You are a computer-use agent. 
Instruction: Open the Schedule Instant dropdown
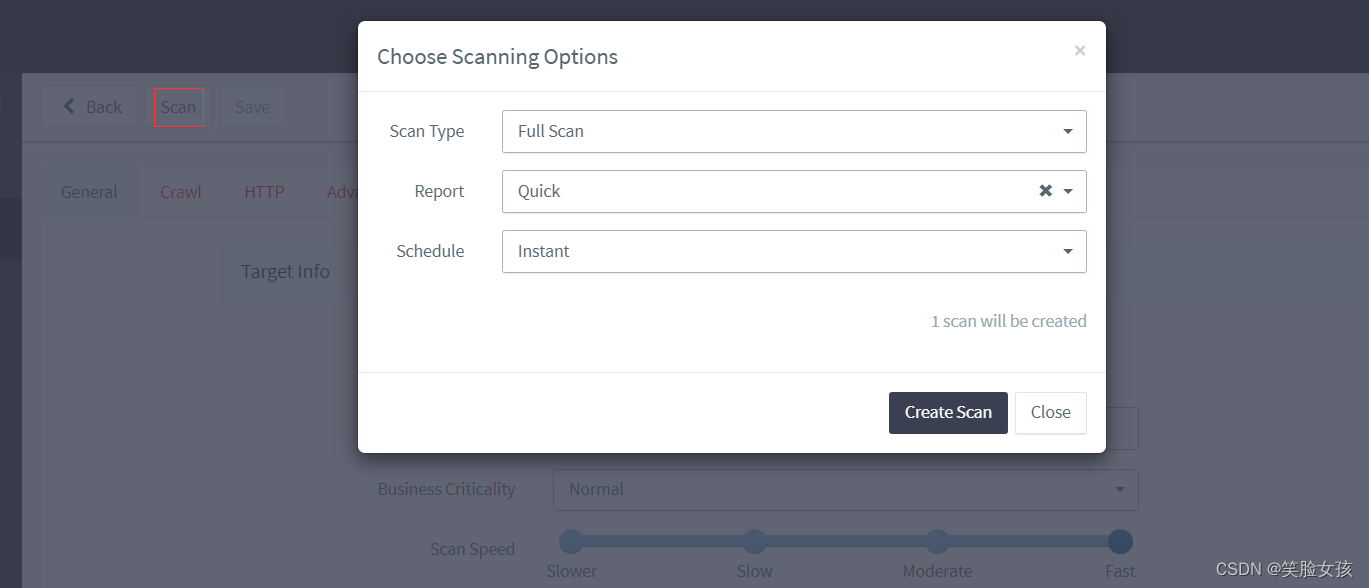[x=794, y=251]
